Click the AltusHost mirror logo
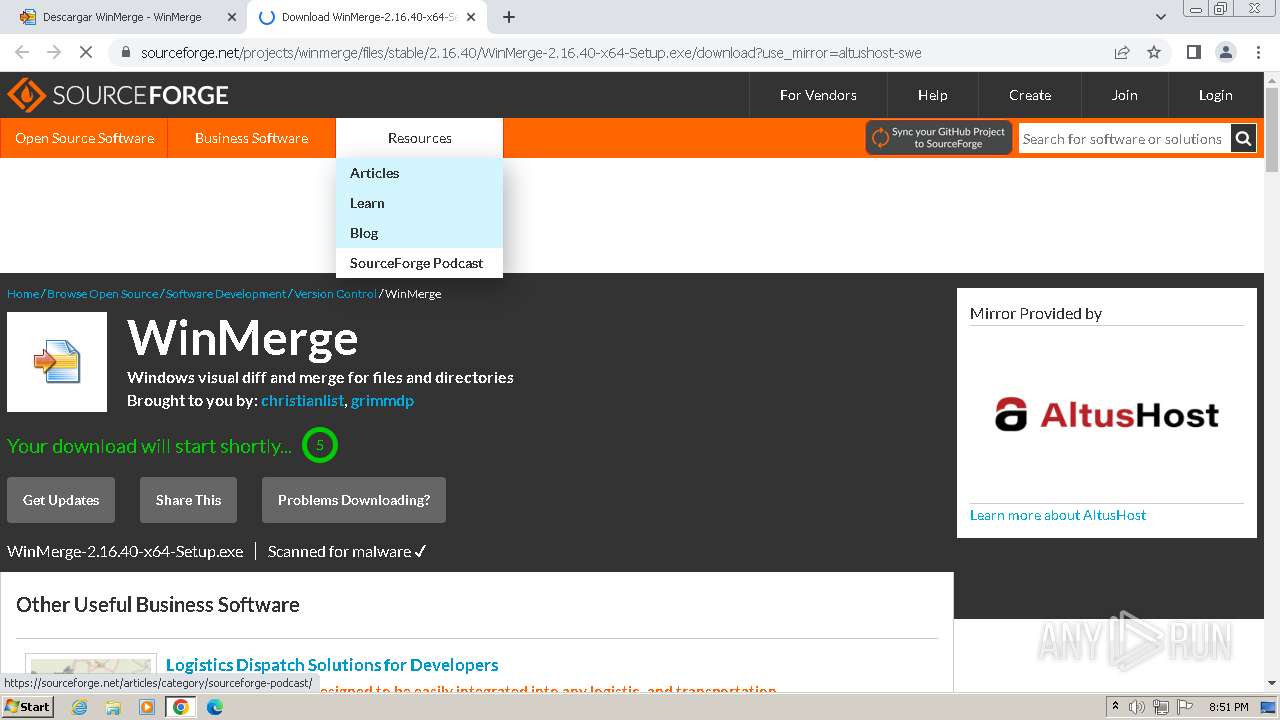 tap(1106, 414)
